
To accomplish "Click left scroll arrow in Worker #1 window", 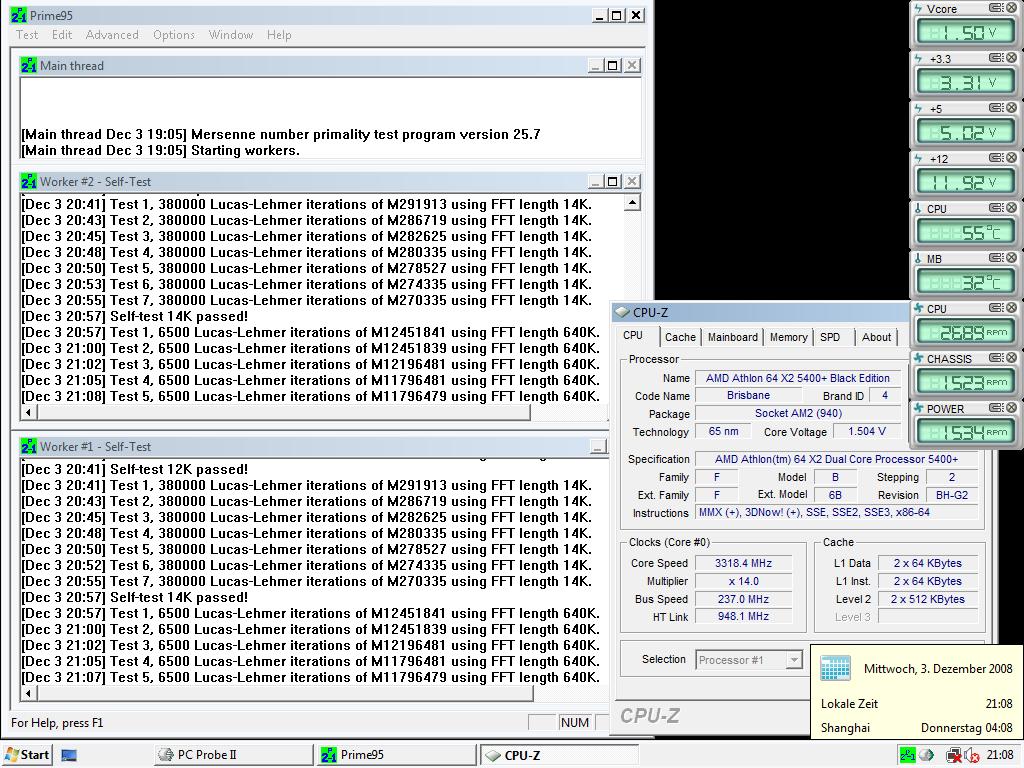I will click(x=28, y=694).
